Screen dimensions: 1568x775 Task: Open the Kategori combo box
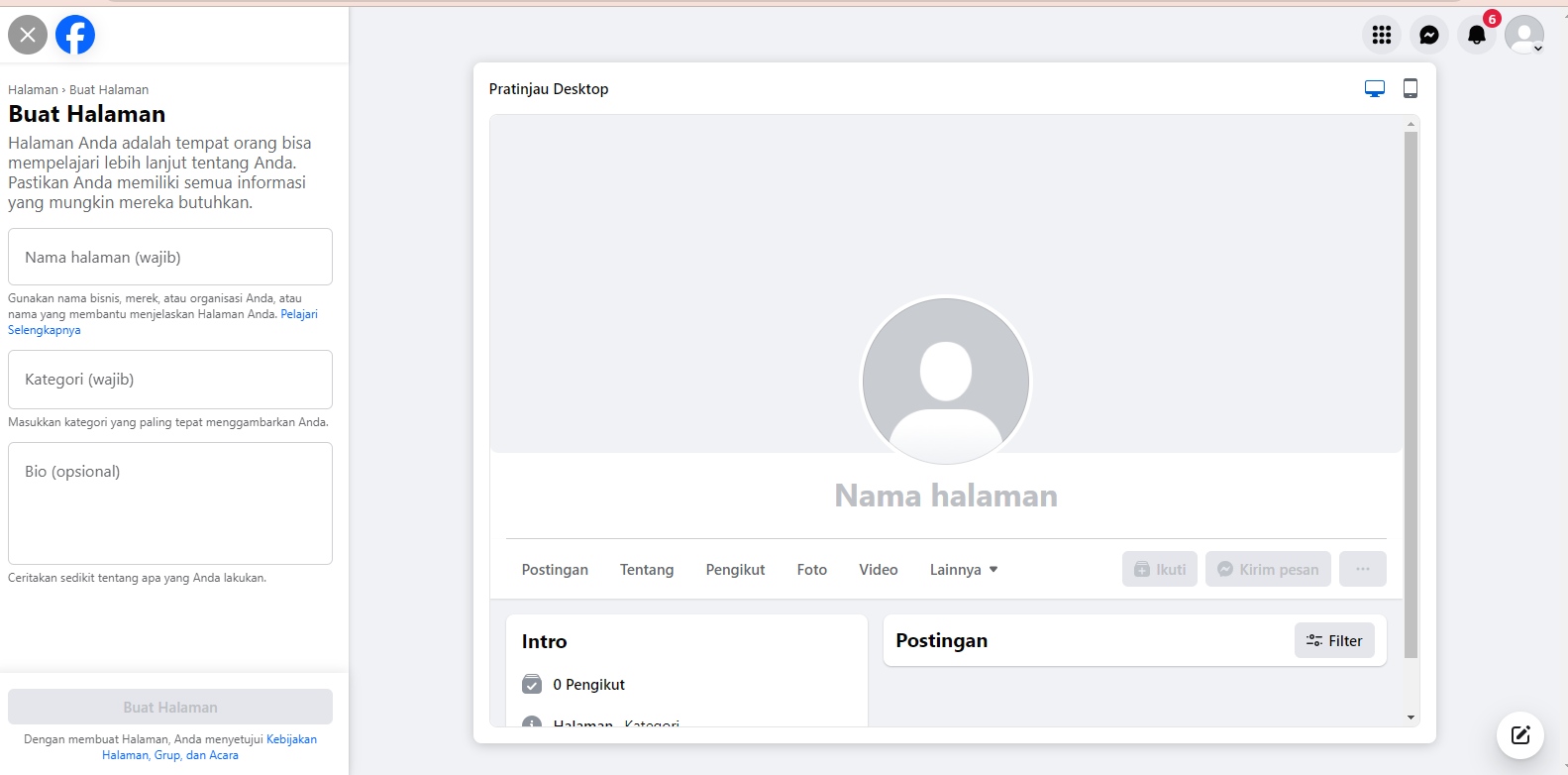(x=170, y=380)
